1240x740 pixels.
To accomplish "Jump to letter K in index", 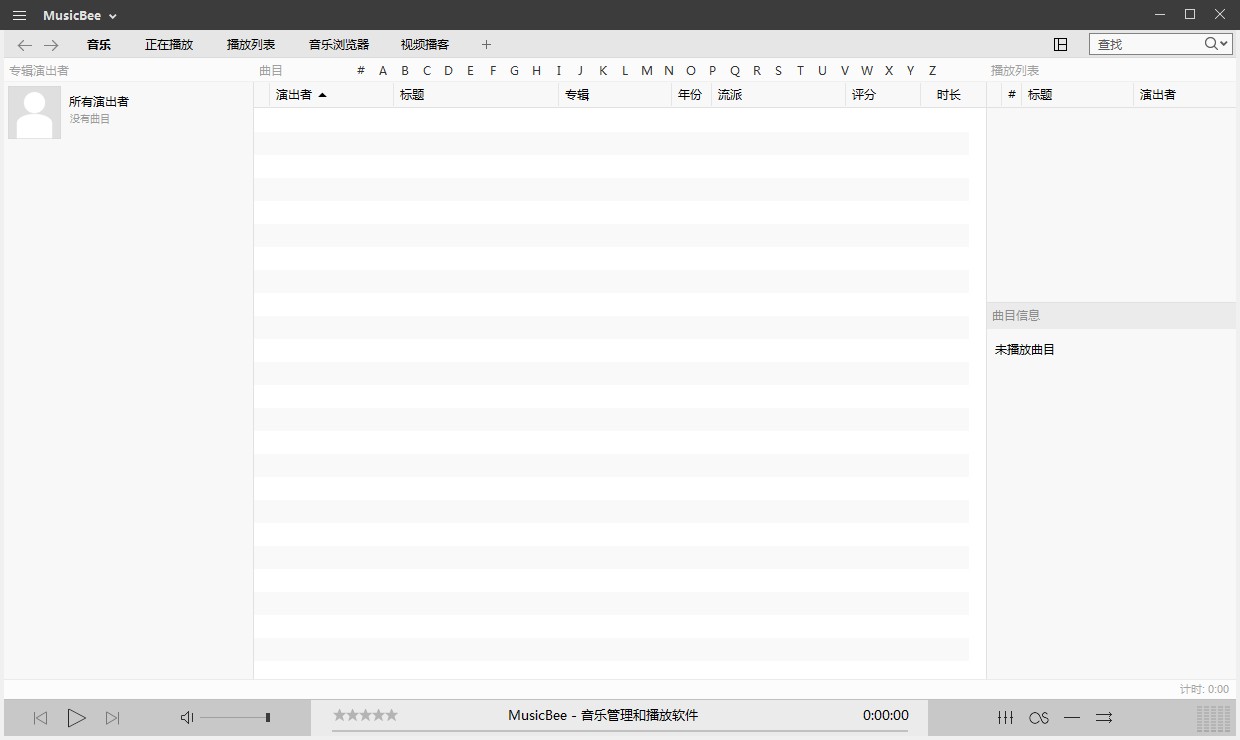I will pyautogui.click(x=603, y=71).
